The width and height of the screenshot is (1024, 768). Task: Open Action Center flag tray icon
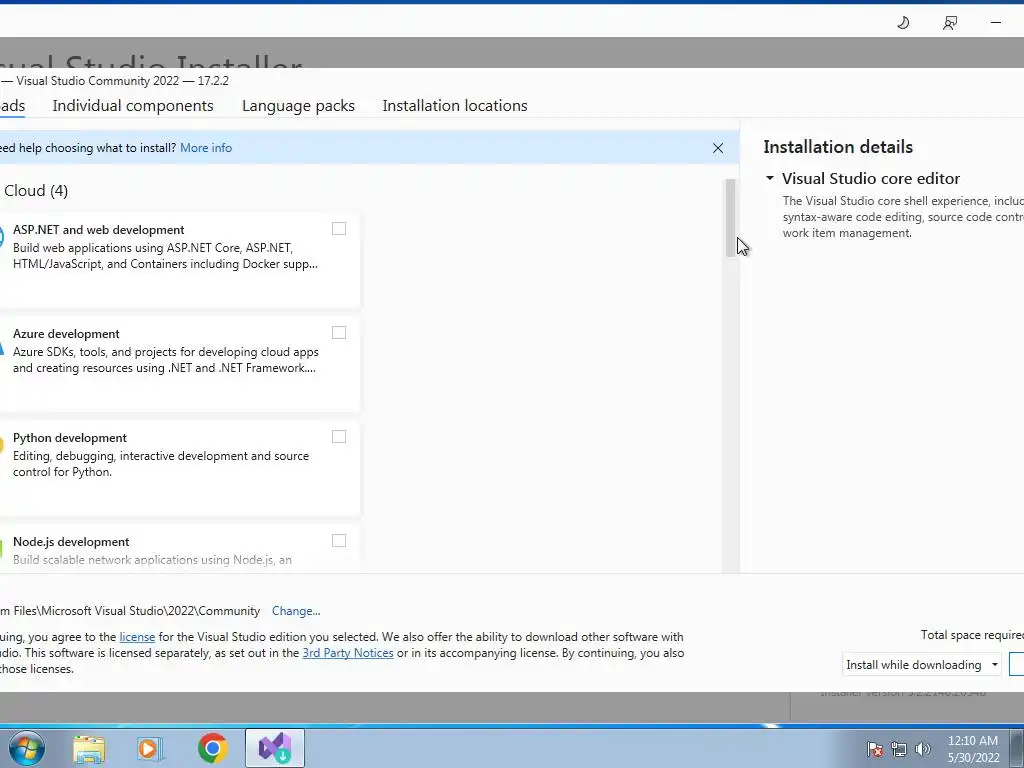(x=875, y=749)
